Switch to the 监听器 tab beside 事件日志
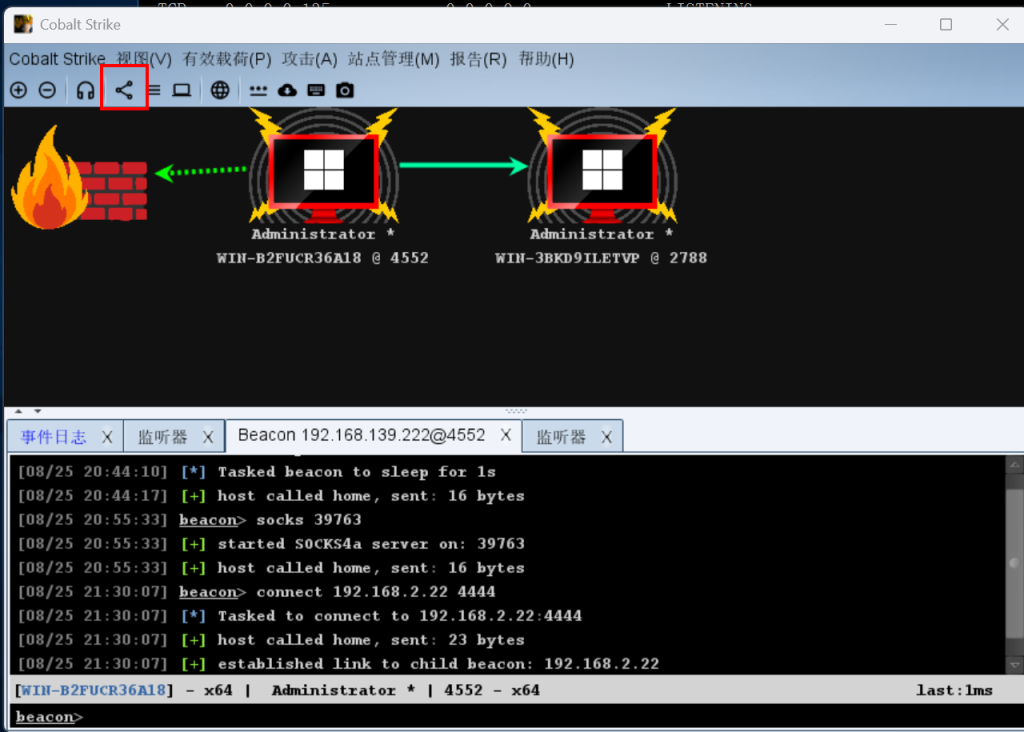1024x732 pixels. pos(163,437)
